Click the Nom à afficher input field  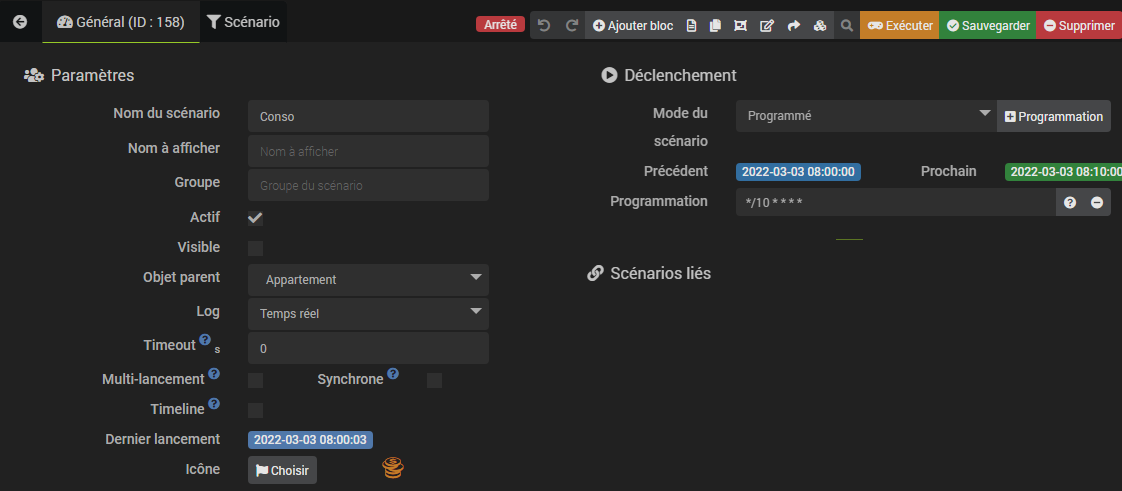368,151
